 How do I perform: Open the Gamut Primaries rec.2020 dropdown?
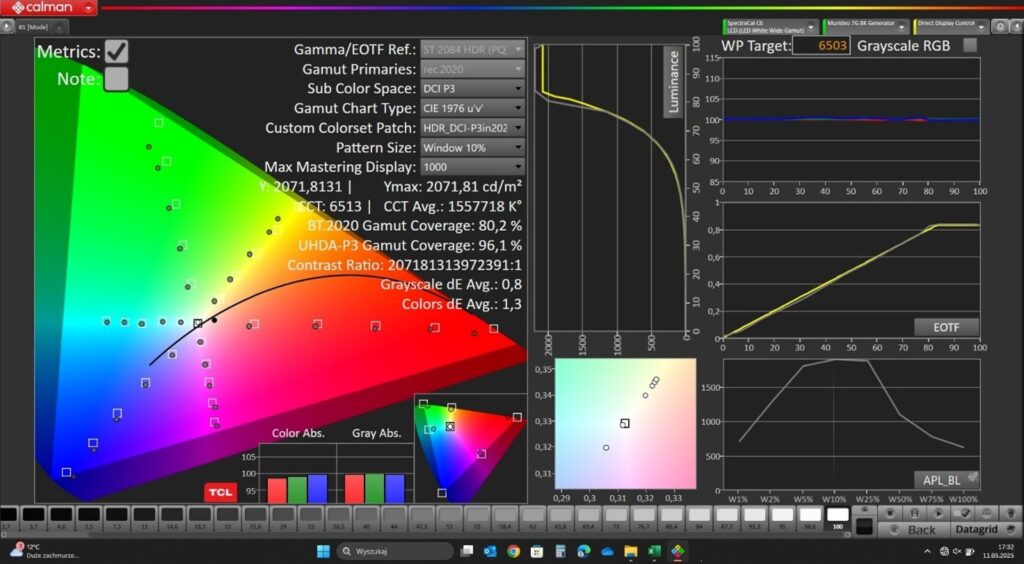pos(472,69)
